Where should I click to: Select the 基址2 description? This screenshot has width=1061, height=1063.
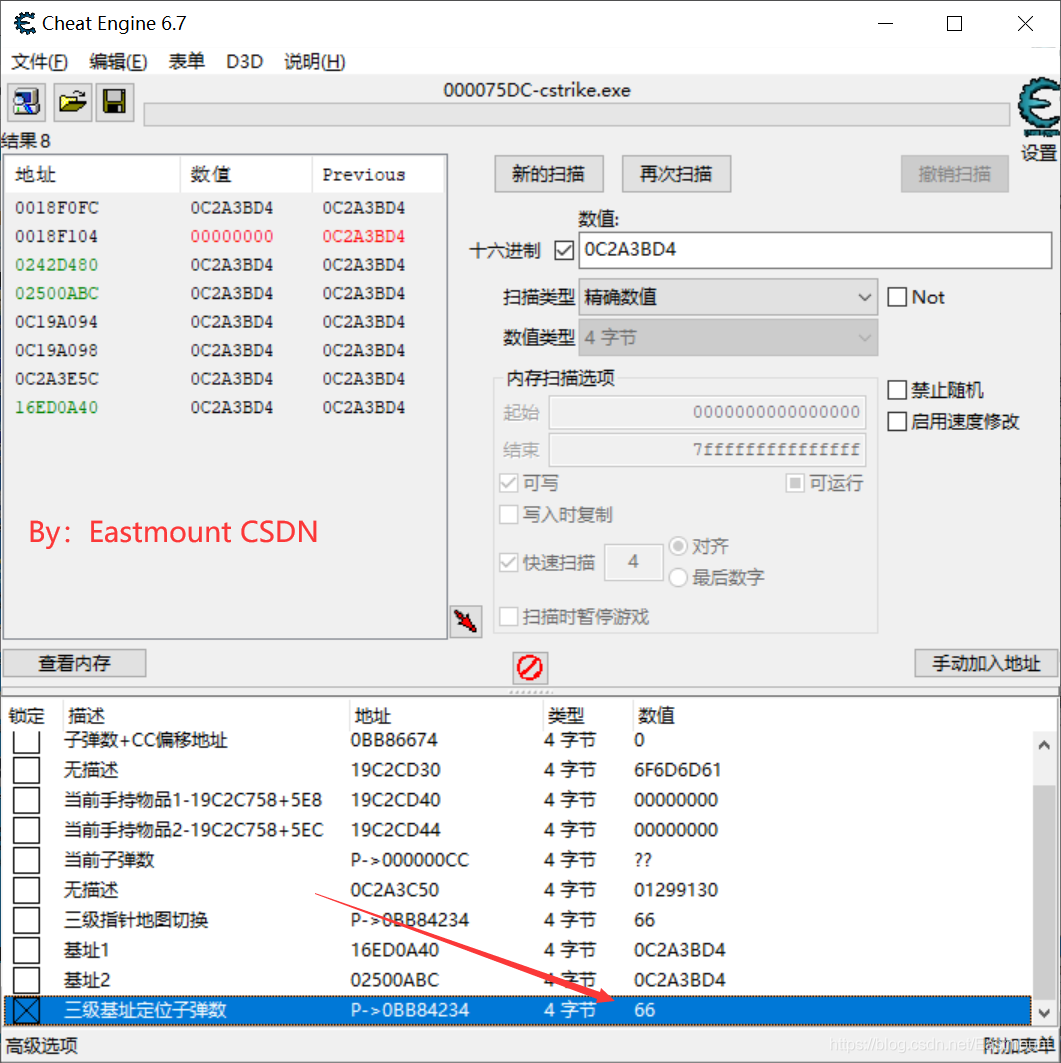(x=87, y=980)
